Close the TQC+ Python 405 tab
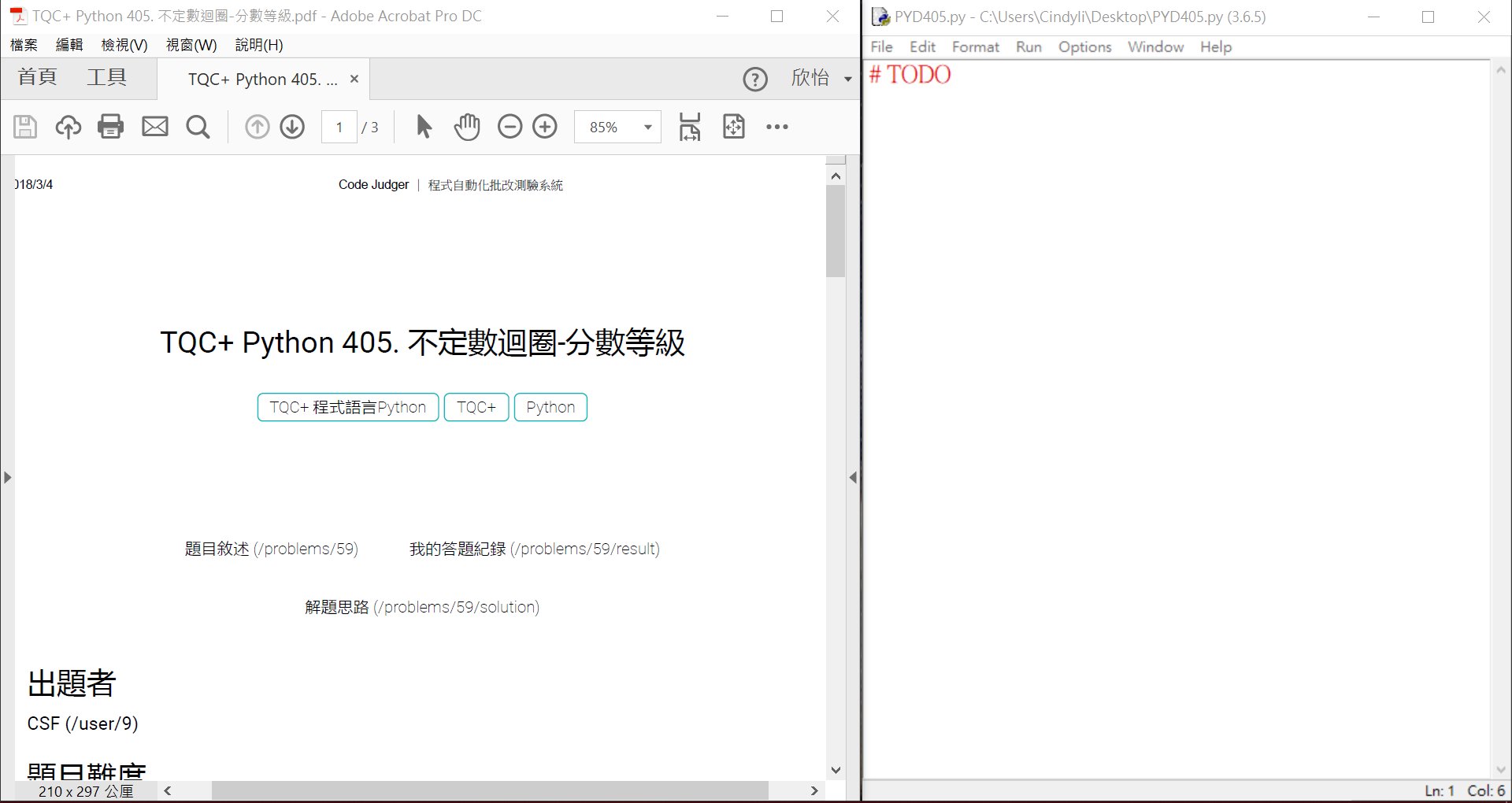 pyautogui.click(x=354, y=79)
